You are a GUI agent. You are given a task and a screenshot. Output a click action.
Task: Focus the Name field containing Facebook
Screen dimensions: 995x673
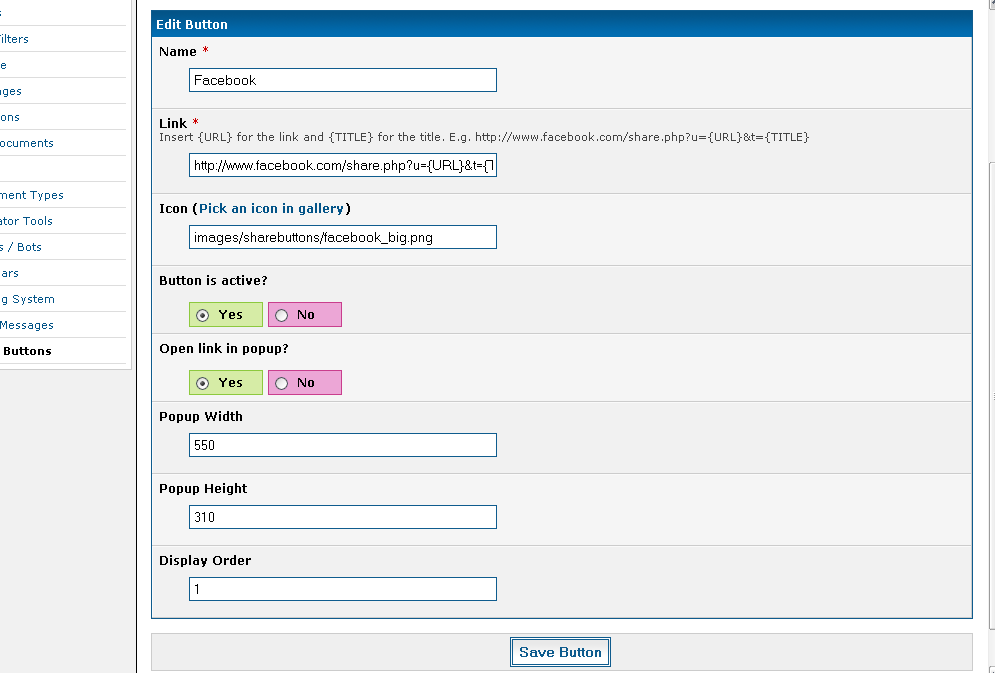[x=342, y=81]
